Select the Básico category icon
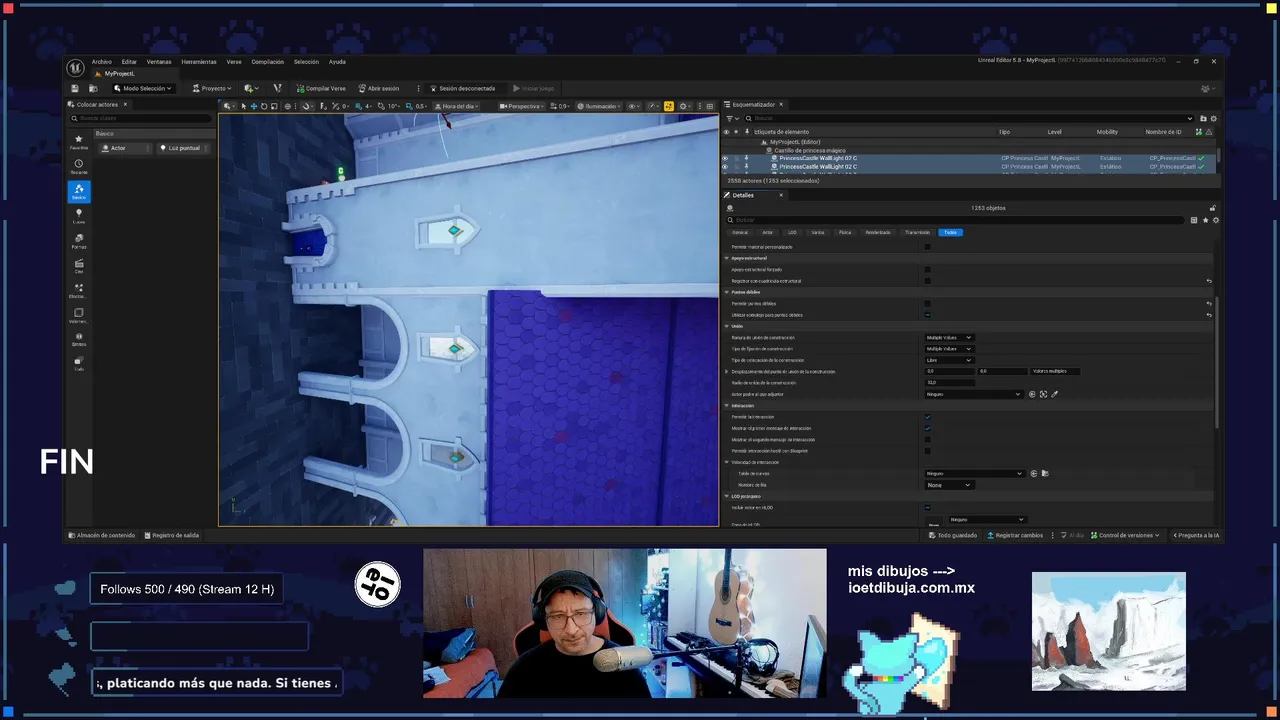This screenshot has width=1280, height=720. coord(79,191)
